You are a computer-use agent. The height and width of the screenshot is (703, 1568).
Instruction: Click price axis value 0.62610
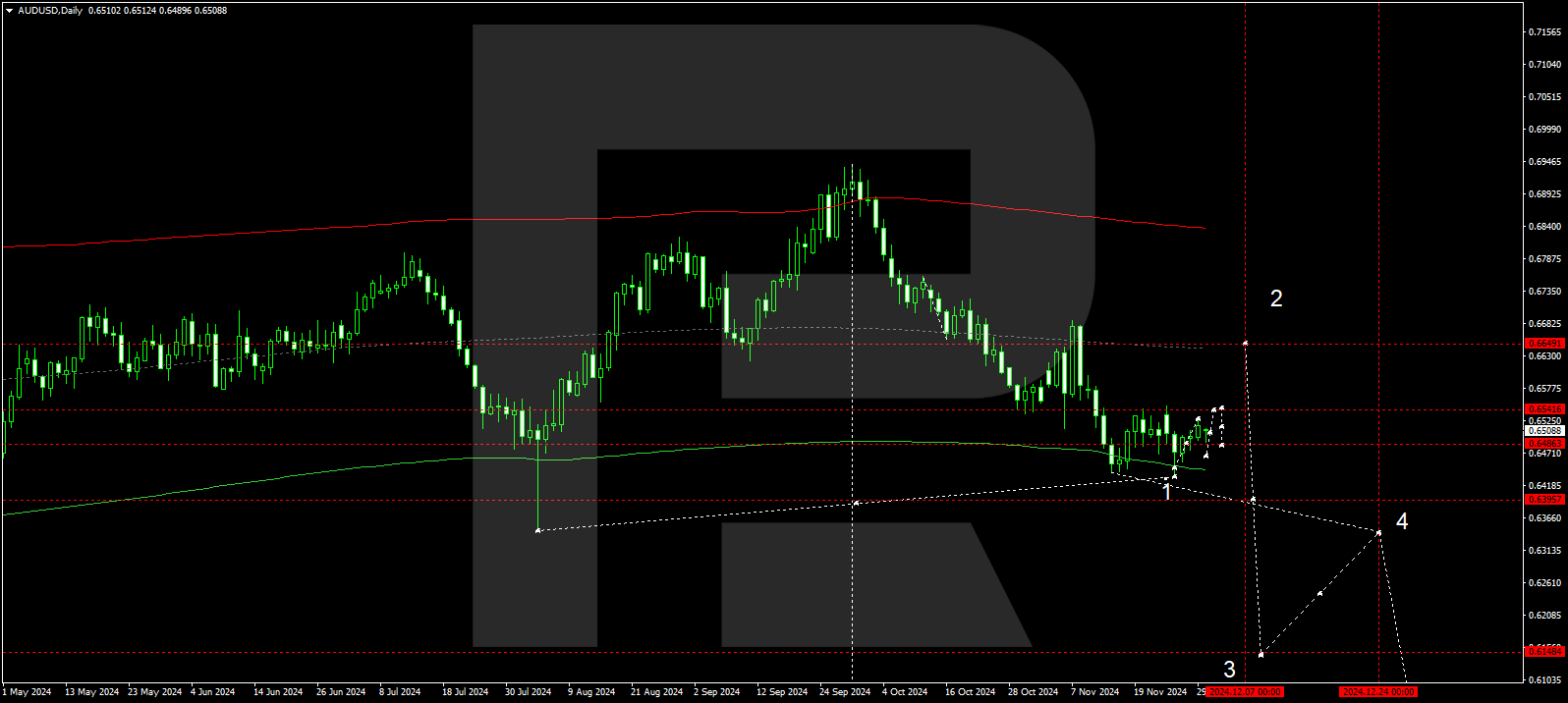(1544, 583)
